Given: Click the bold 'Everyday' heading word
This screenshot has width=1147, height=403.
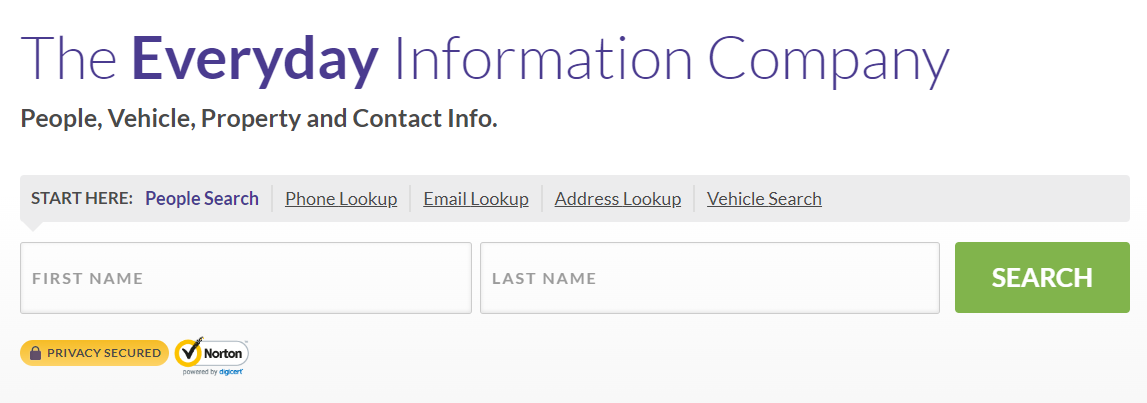Looking at the screenshot, I should [255, 60].
